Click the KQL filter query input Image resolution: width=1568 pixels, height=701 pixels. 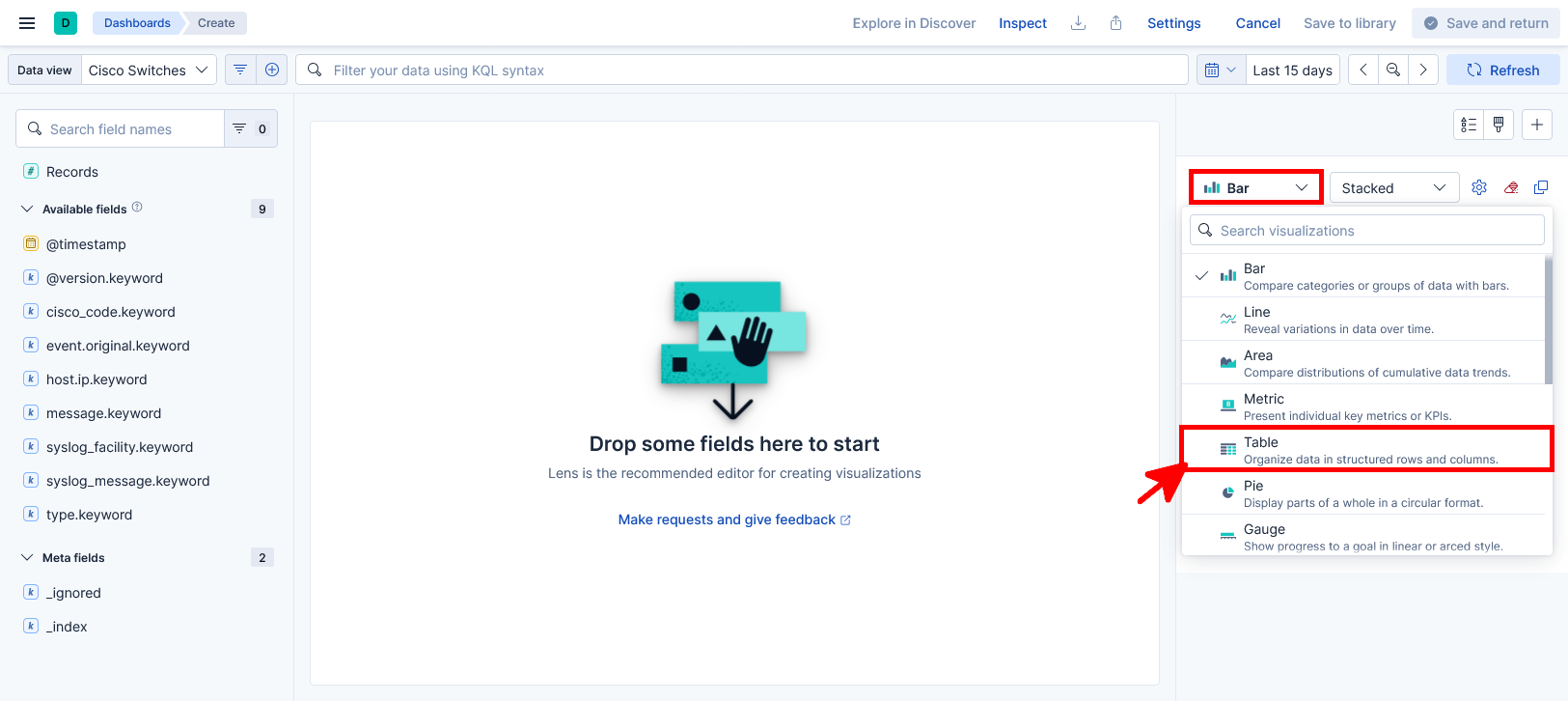[x=742, y=70]
